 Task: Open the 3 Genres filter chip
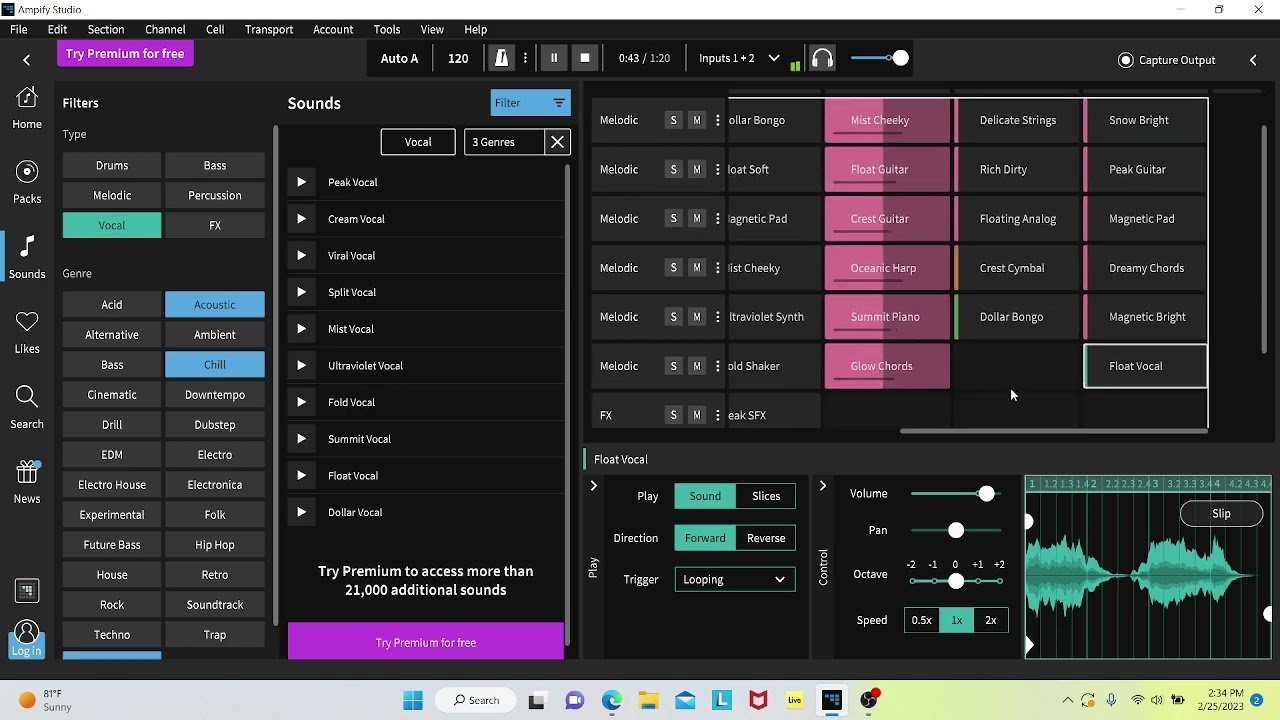click(504, 142)
